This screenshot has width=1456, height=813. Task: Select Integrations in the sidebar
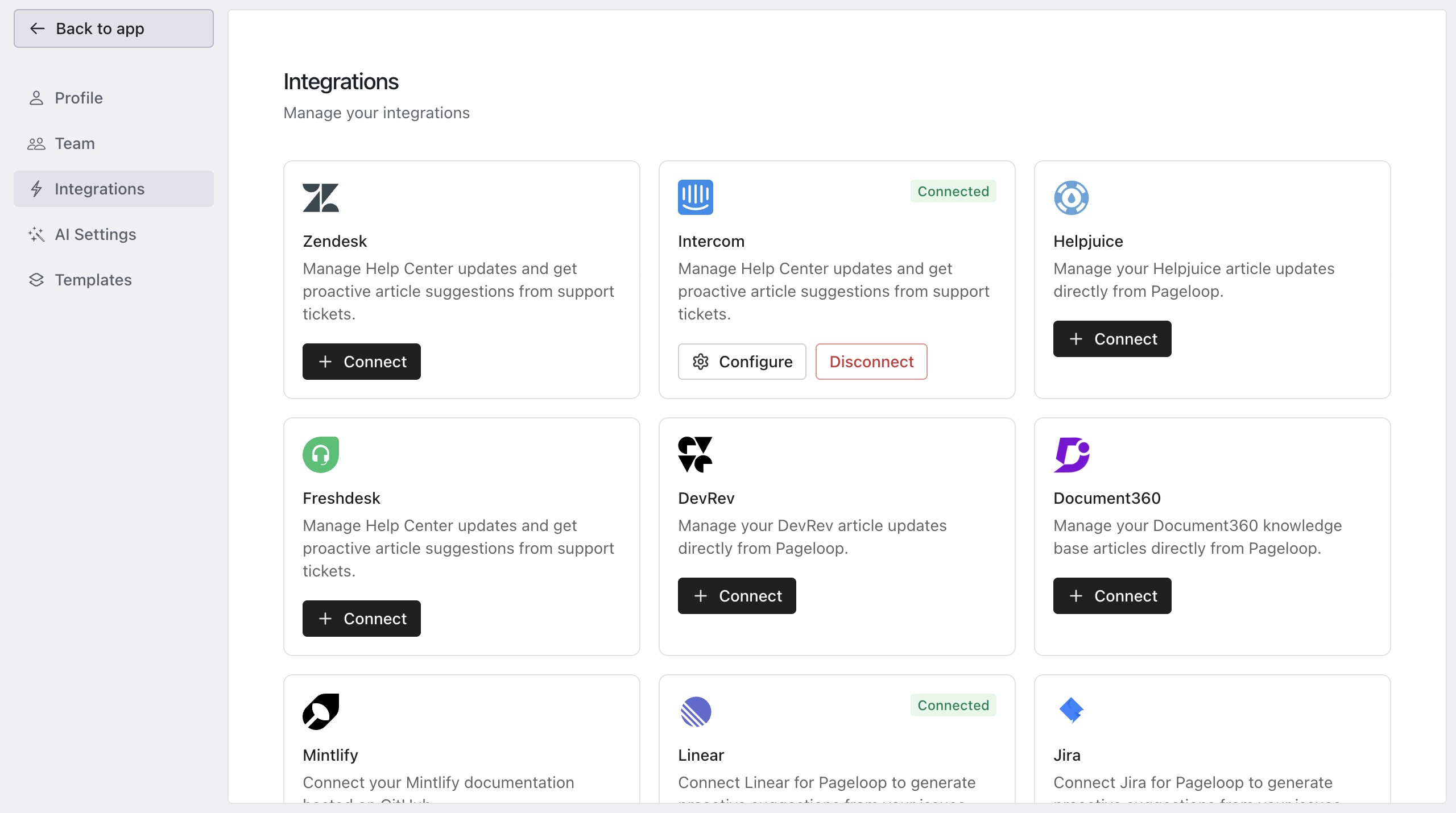pyautogui.click(x=114, y=189)
